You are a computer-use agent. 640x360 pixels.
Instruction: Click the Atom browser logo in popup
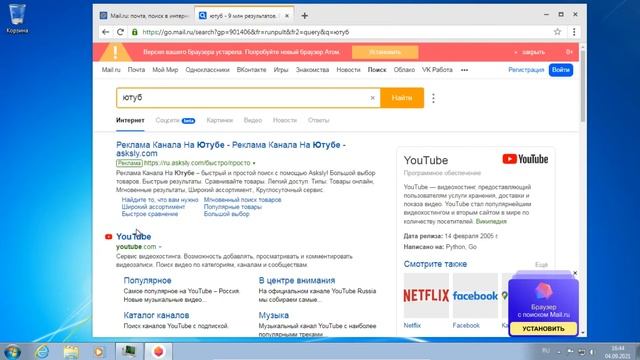543,291
